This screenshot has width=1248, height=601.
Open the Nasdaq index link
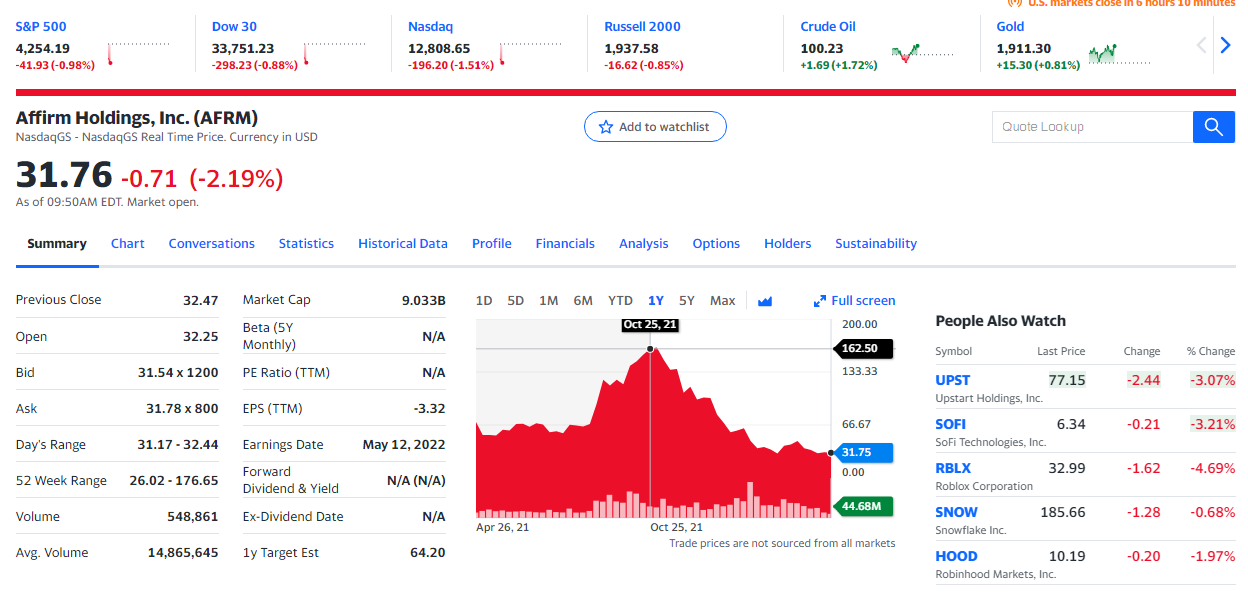coord(430,27)
